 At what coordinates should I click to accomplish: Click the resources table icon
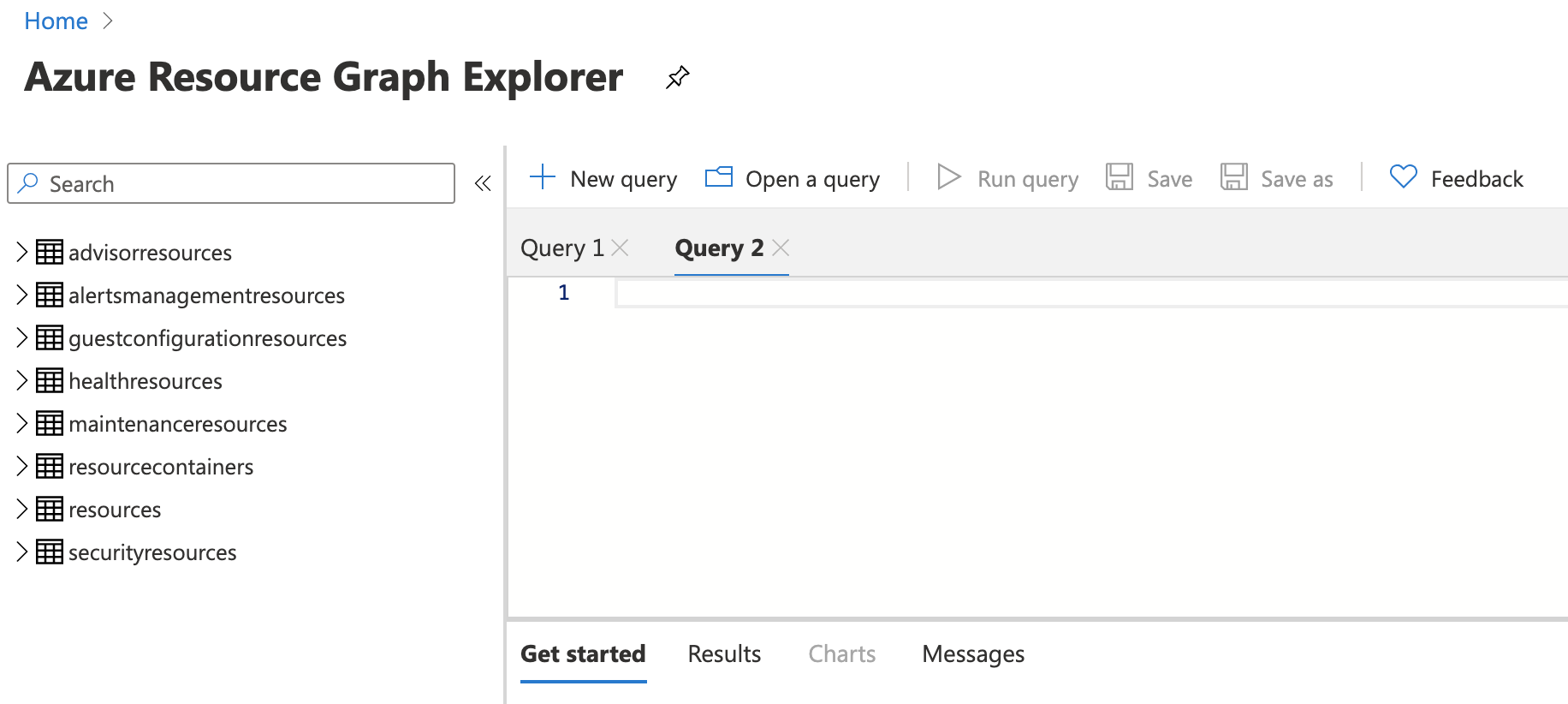click(50, 509)
